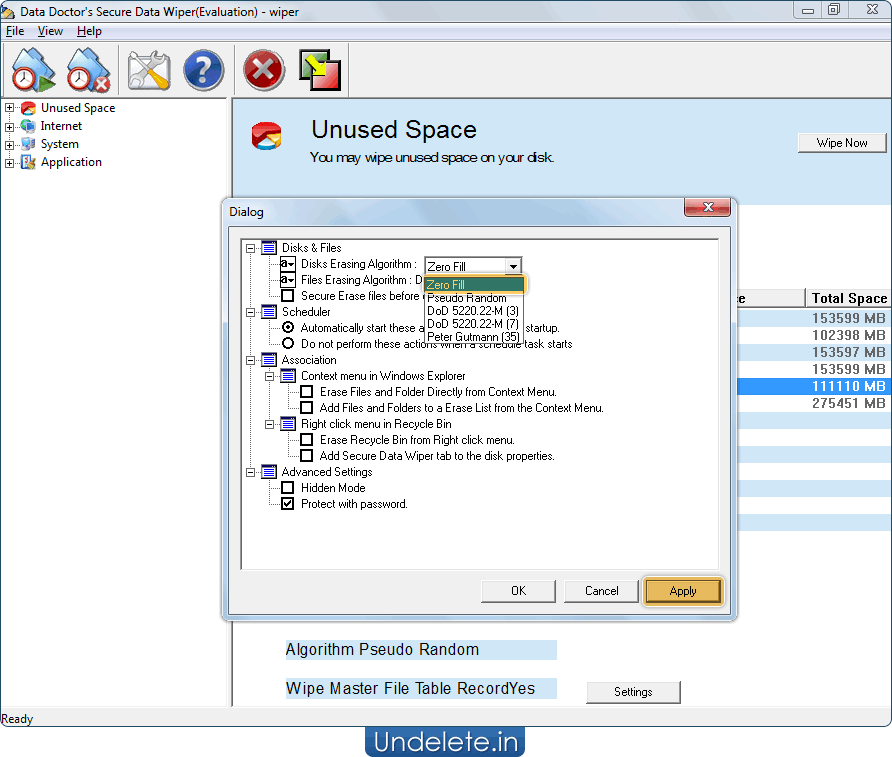
Task: Collapse the Advanced Settings section
Action: 250,472
